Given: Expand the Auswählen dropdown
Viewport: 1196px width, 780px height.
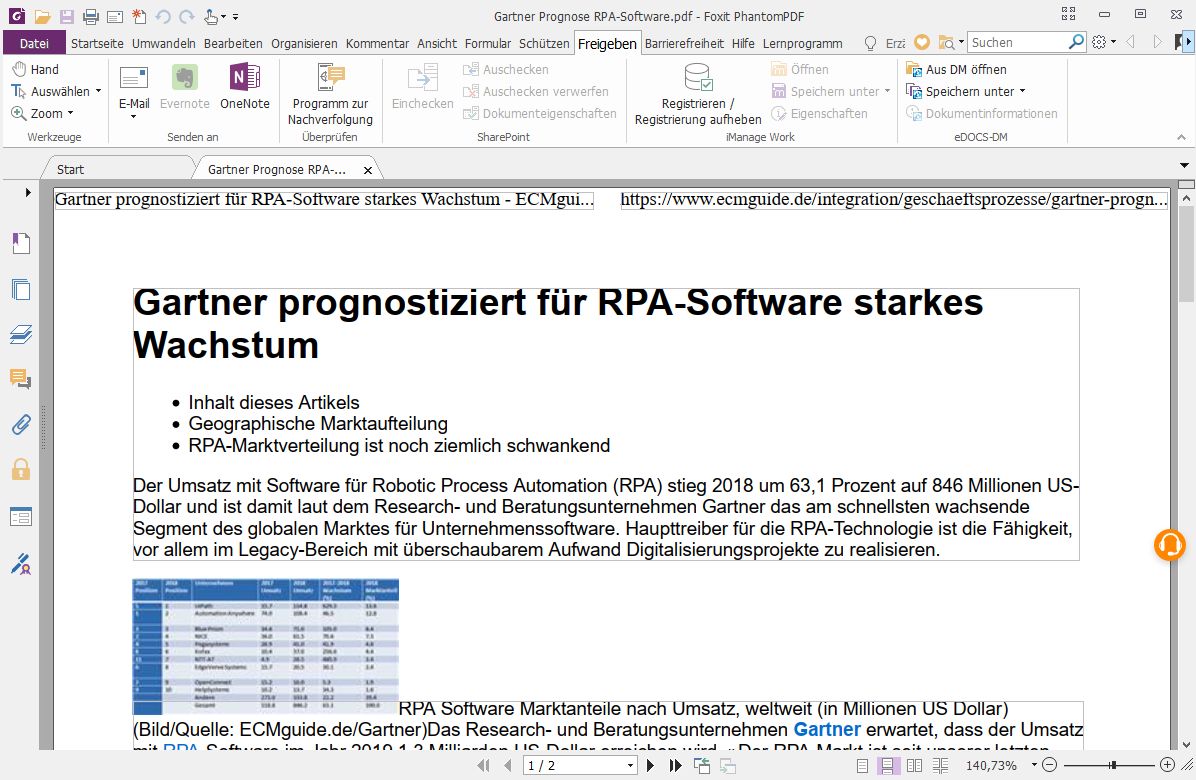Looking at the screenshot, I should [98, 91].
